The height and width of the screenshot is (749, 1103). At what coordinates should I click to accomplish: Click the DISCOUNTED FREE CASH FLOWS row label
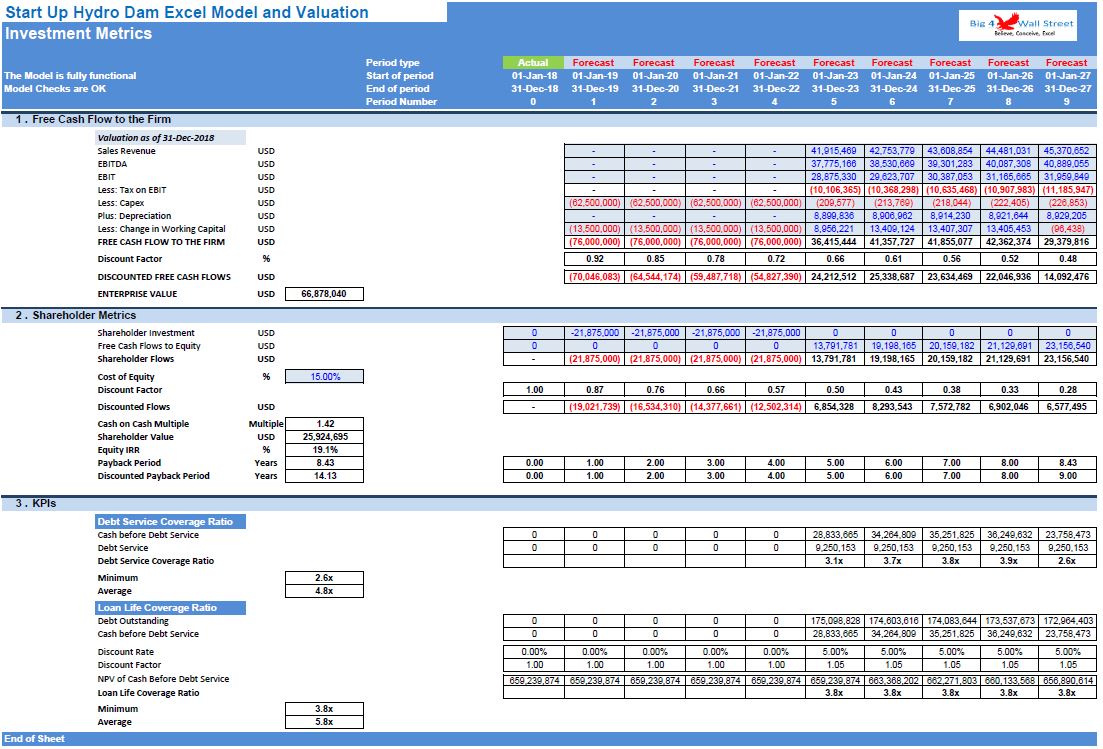[x=164, y=277]
